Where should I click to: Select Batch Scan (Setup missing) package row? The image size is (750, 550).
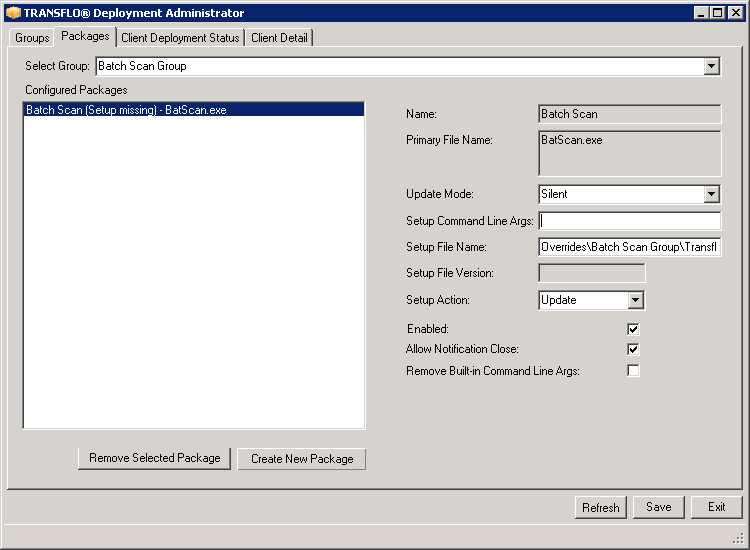point(194,110)
